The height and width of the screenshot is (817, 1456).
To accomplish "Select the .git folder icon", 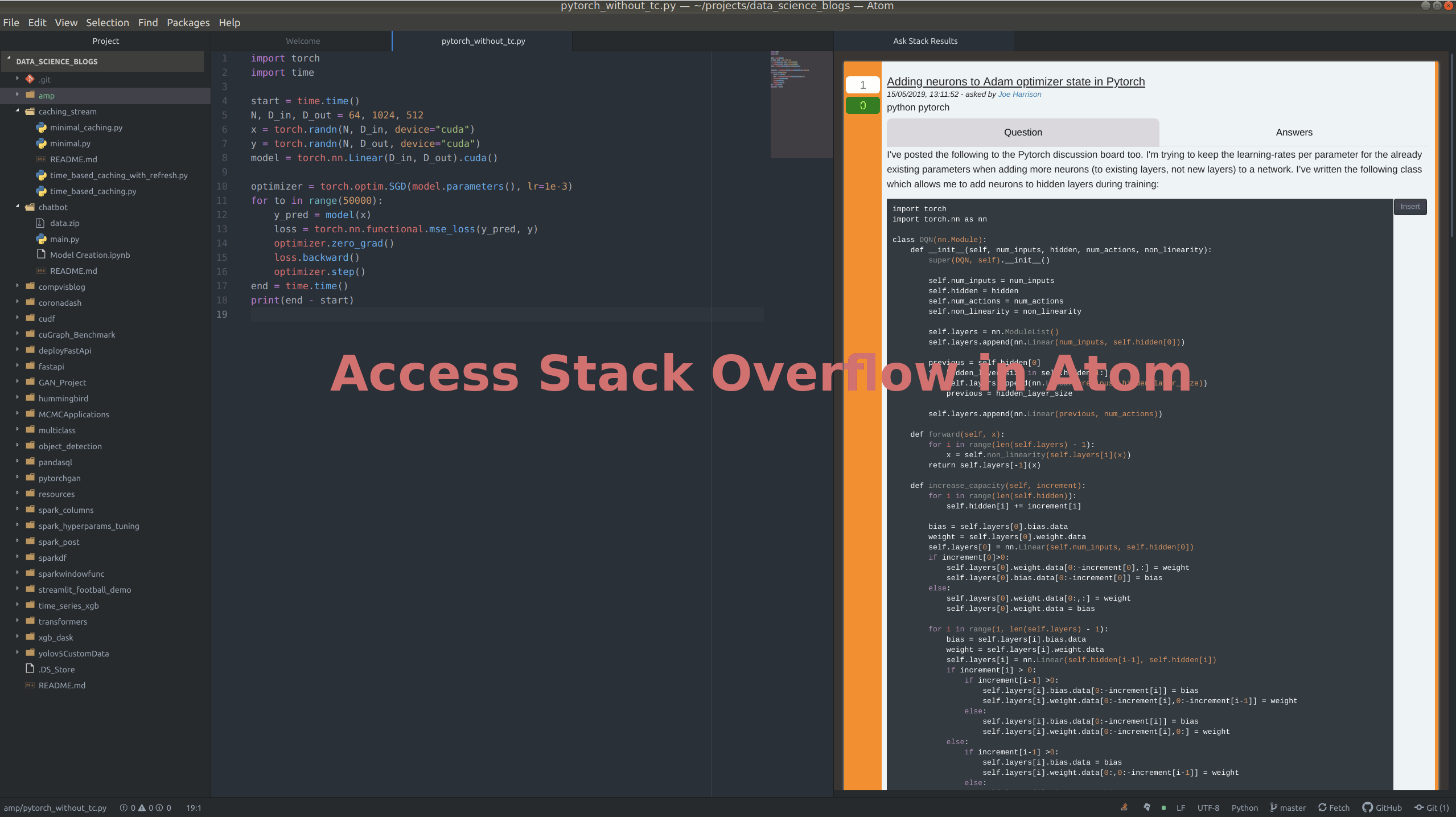I will 30,79.
